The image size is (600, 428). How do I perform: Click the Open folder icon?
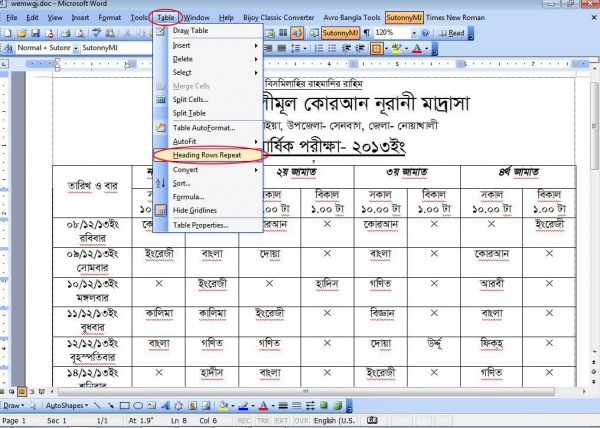pyautogui.click(x=21, y=33)
